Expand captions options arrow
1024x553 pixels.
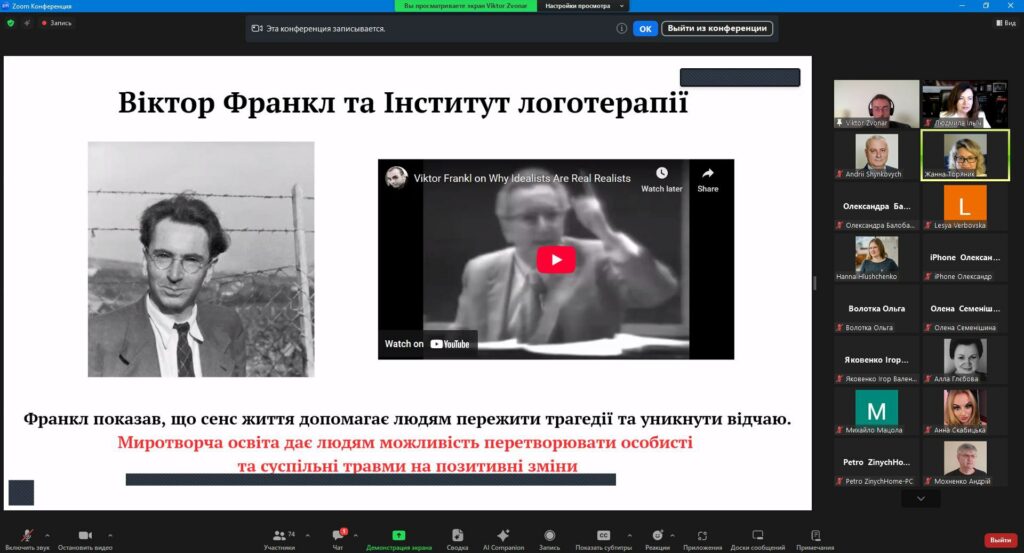click(629, 535)
